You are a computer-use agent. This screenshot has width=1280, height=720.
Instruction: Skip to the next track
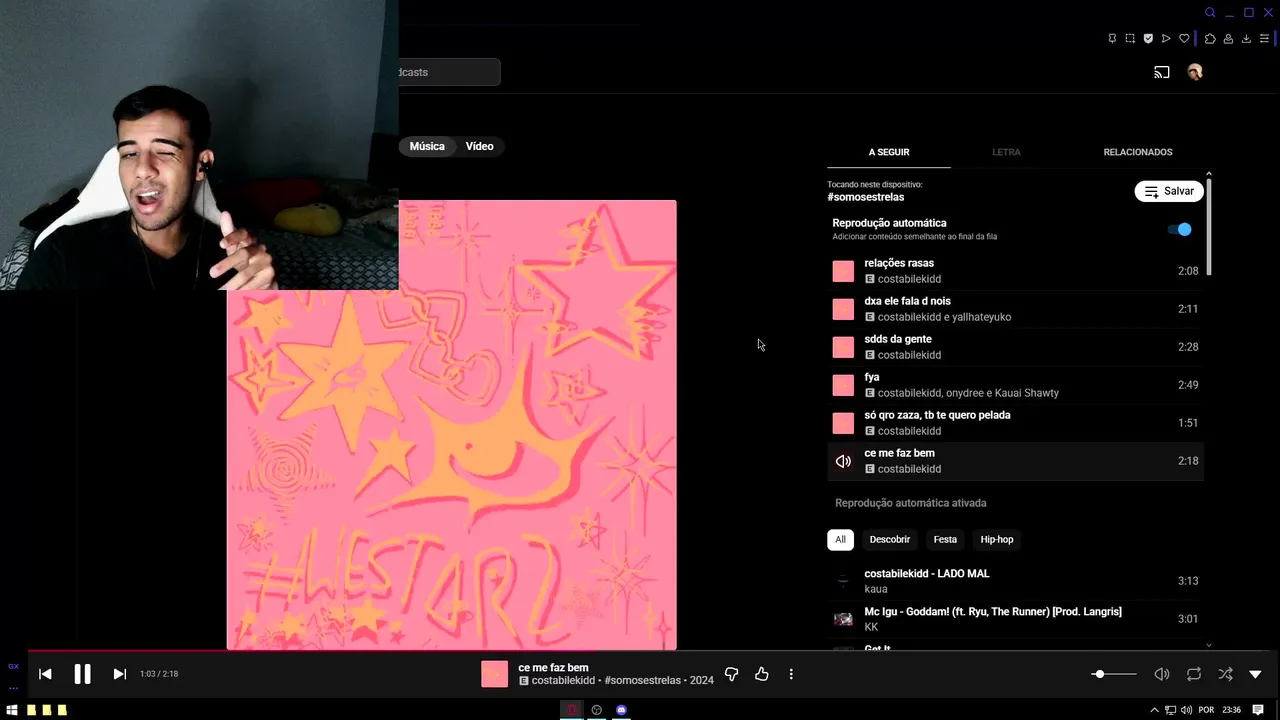120,674
